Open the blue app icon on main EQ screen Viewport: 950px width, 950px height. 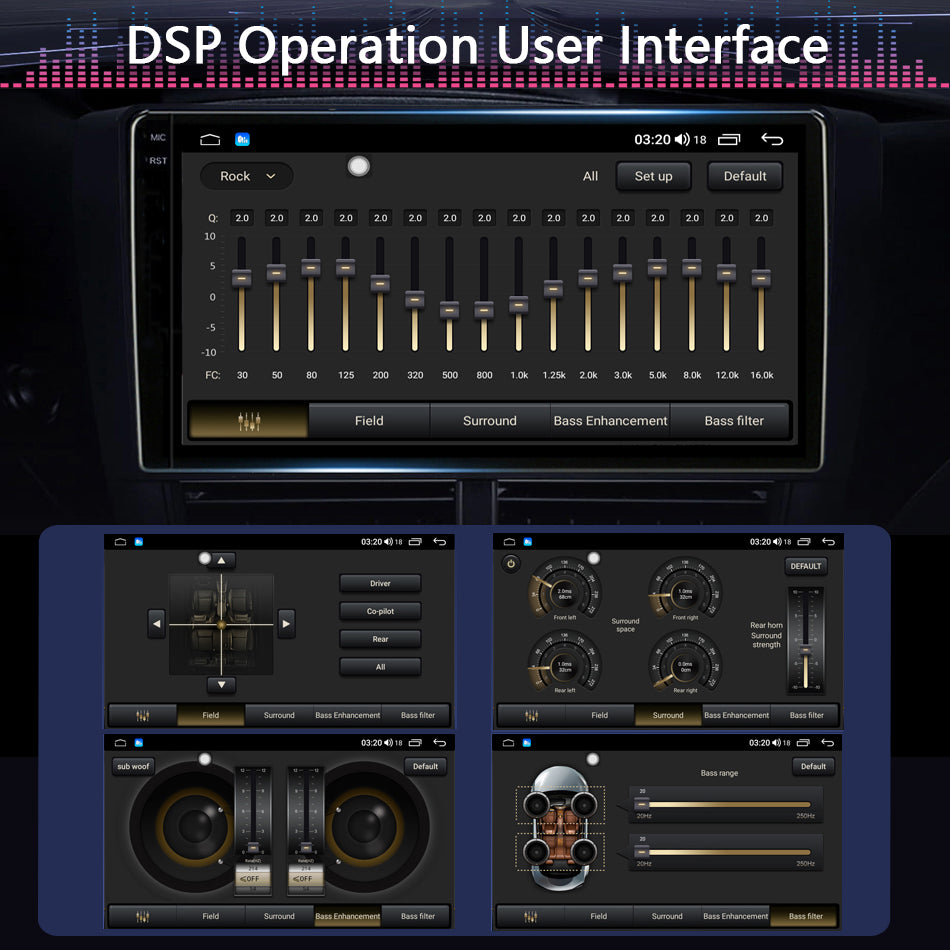pyautogui.click(x=242, y=140)
